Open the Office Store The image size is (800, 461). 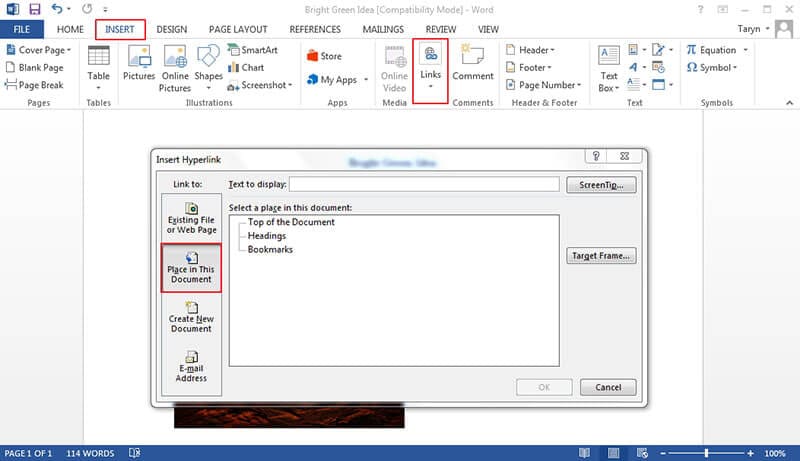[x=324, y=56]
